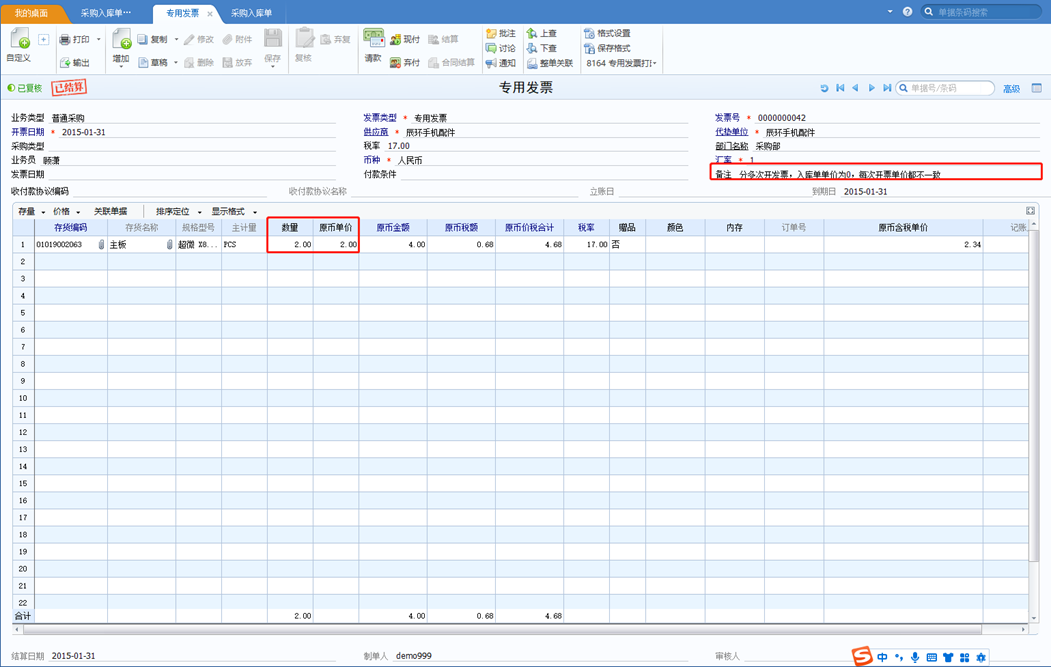Click the maximize grid icon above table
Image resolution: width=1051 pixels, height=667 pixels.
(1030, 210)
